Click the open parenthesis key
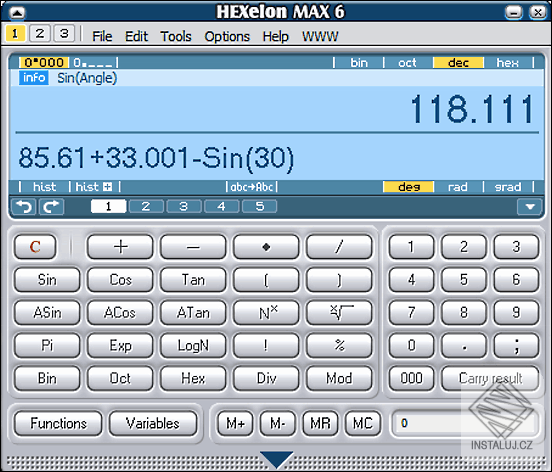This screenshot has height=472, width=552. [x=266, y=280]
